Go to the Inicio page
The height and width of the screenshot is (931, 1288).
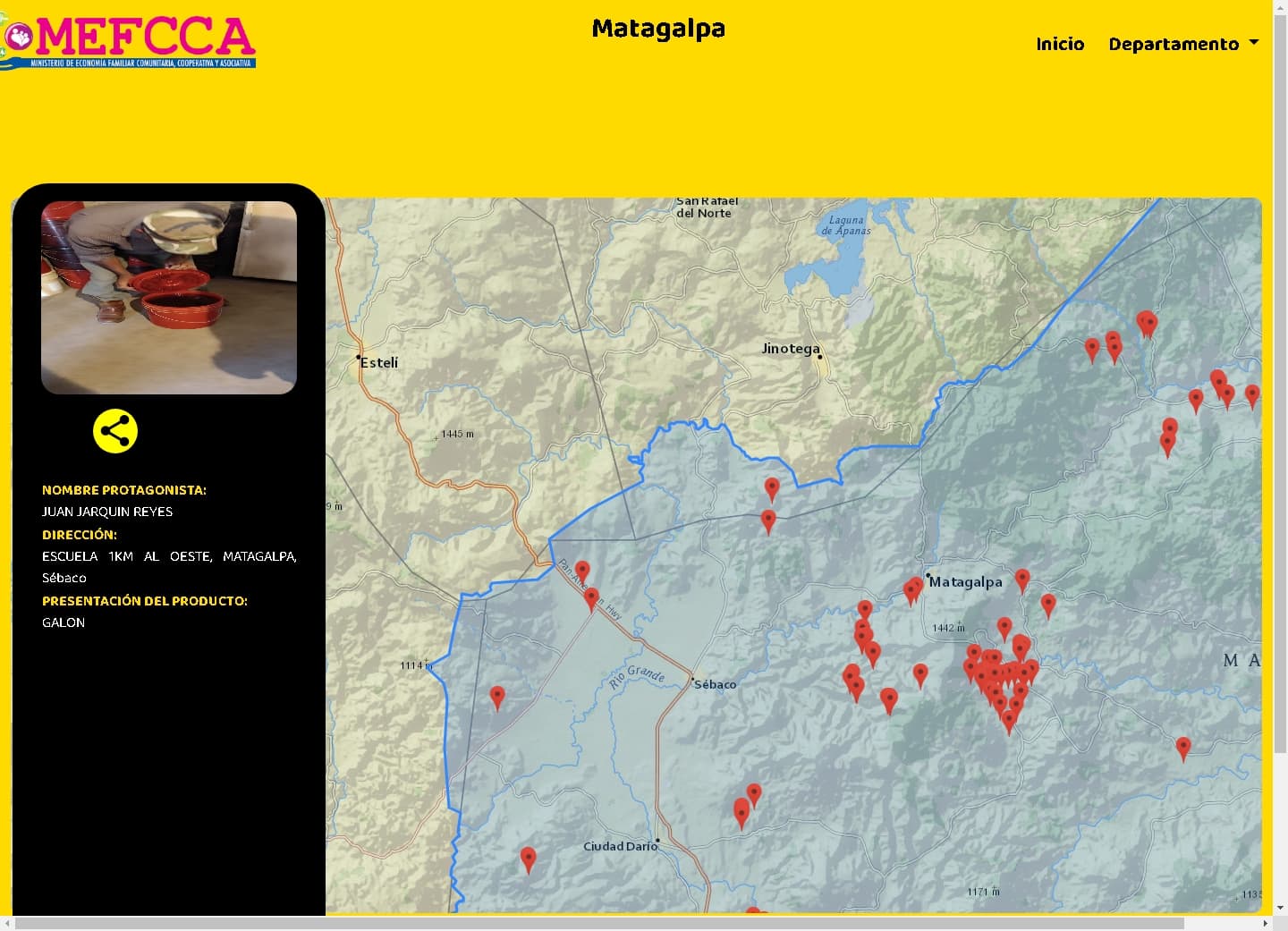pyautogui.click(x=1060, y=44)
